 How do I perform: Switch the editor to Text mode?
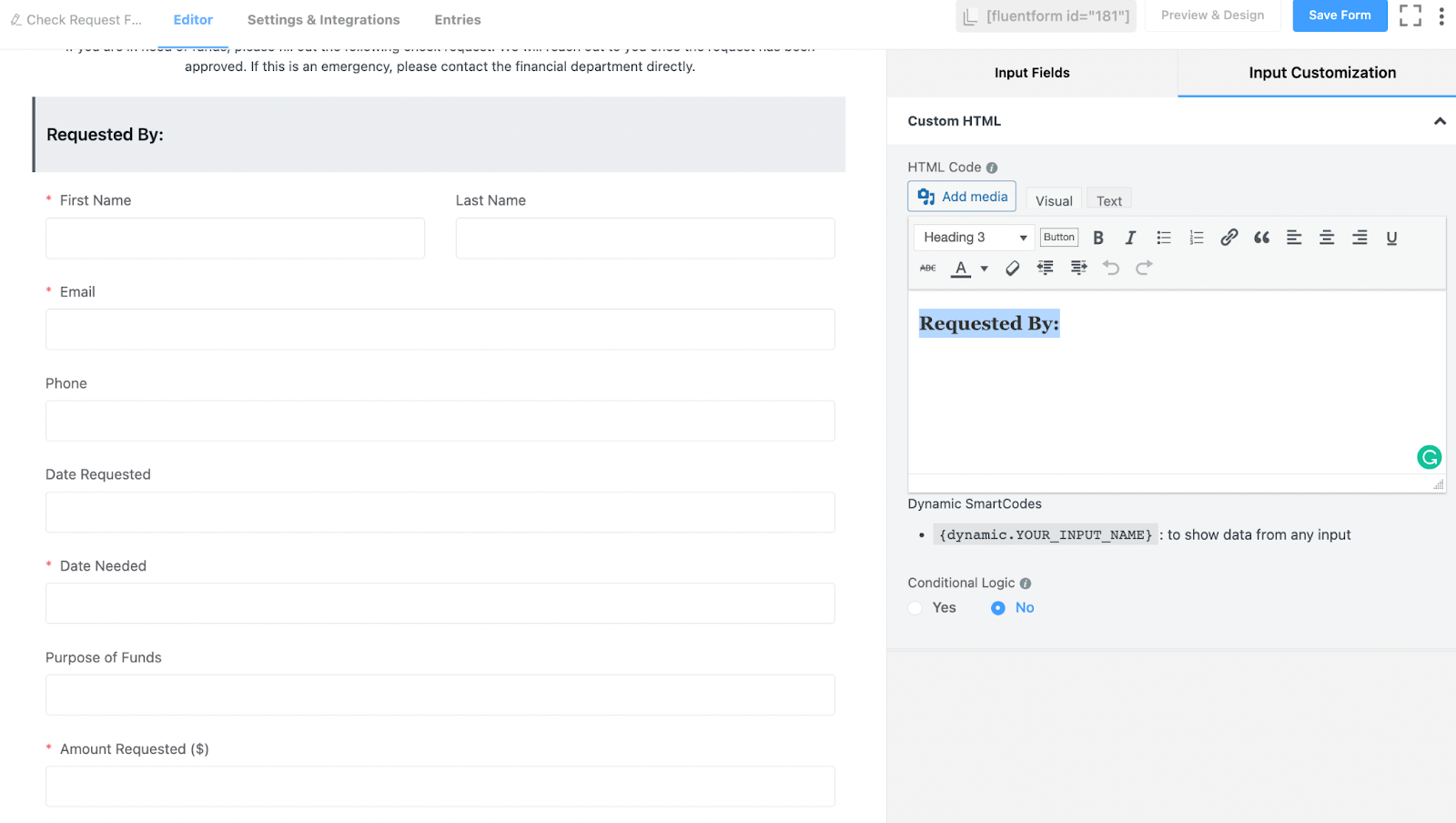(1109, 200)
